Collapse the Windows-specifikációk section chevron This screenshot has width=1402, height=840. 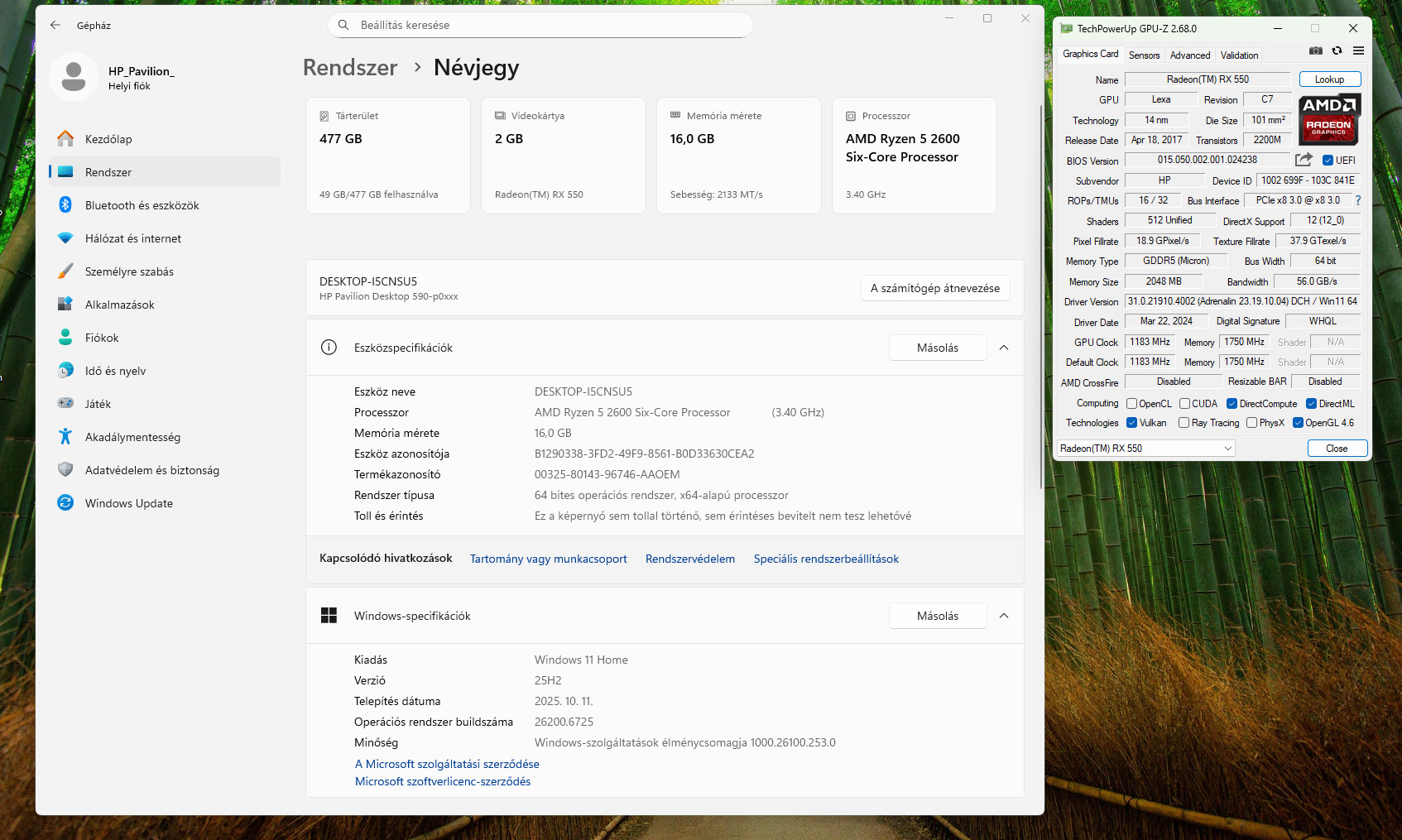tap(1004, 616)
